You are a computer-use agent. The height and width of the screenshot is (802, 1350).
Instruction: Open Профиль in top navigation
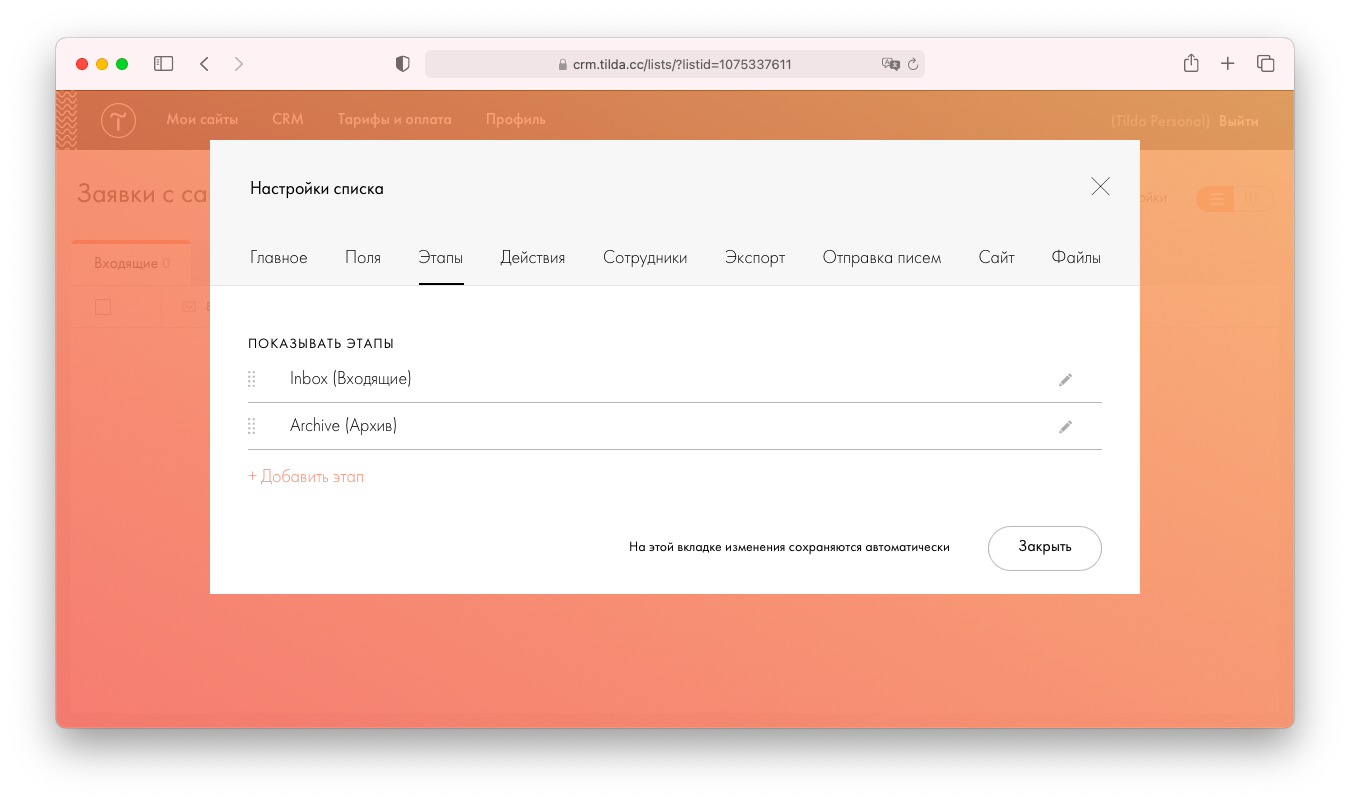click(516, 119)
